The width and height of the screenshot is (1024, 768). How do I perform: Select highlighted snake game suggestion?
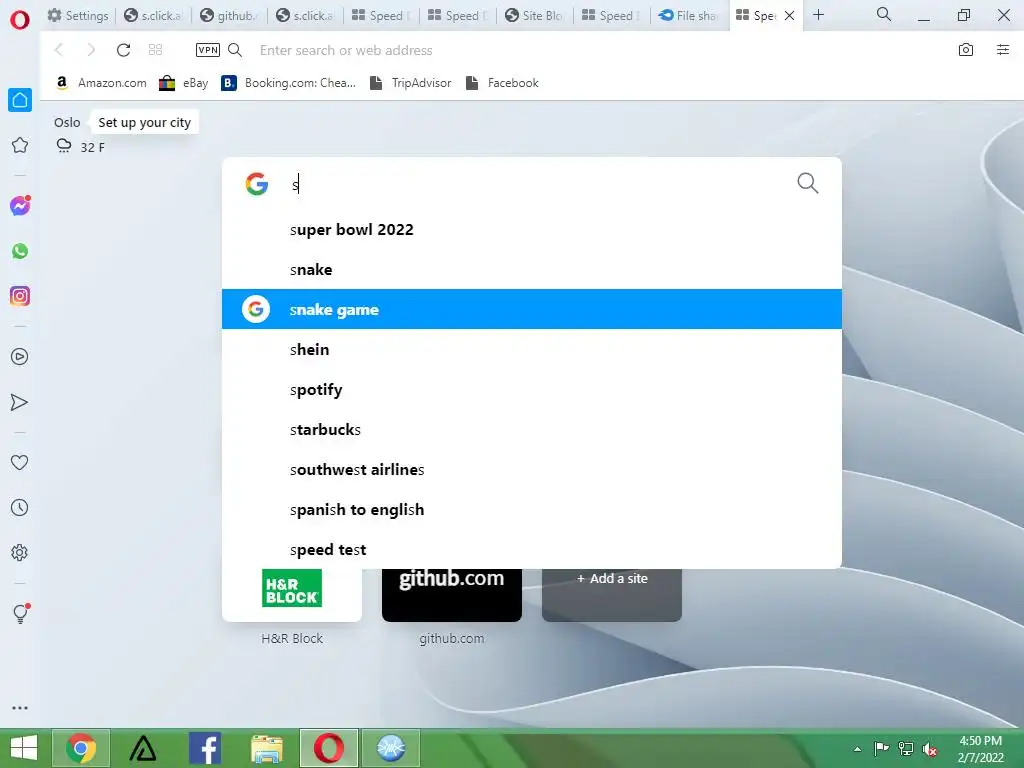point(532,309)
